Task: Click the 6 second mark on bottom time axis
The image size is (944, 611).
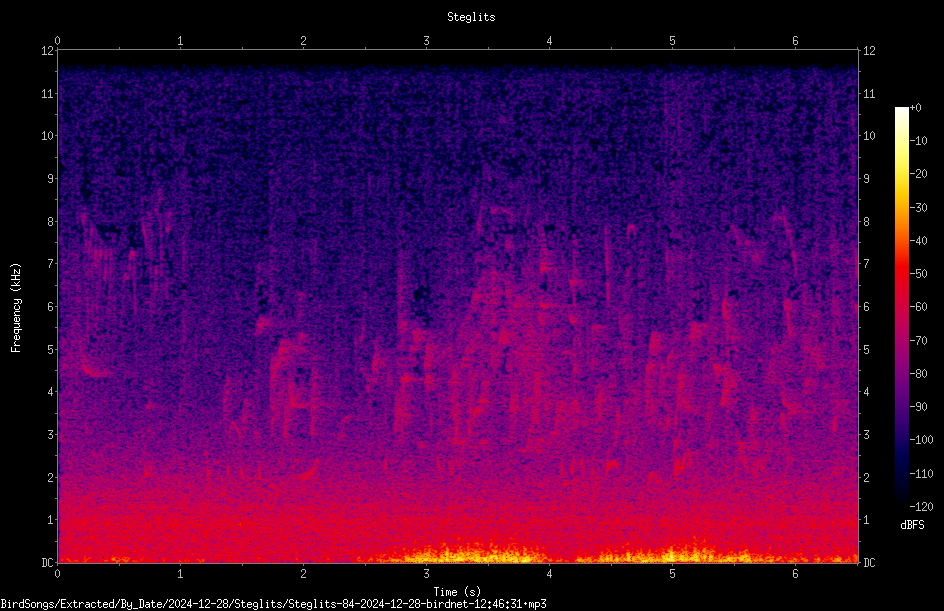Action: tap(795, 574)
